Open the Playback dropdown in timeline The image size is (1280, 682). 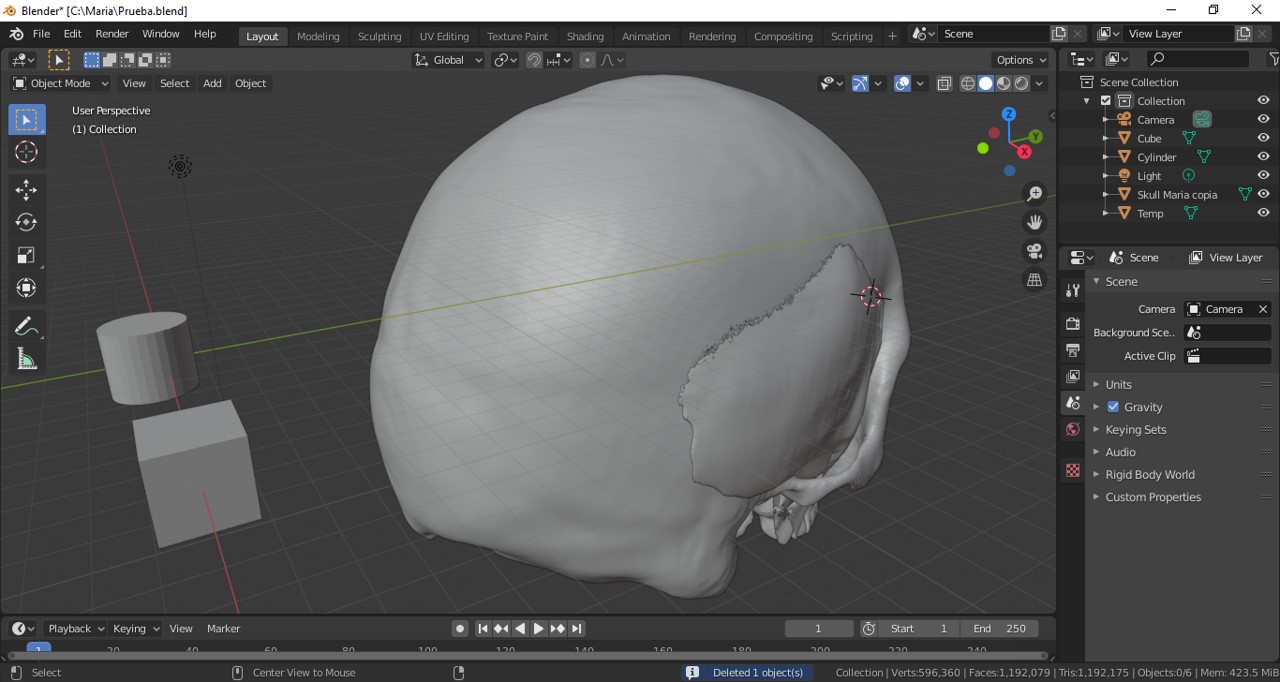[x=76, y=628]
